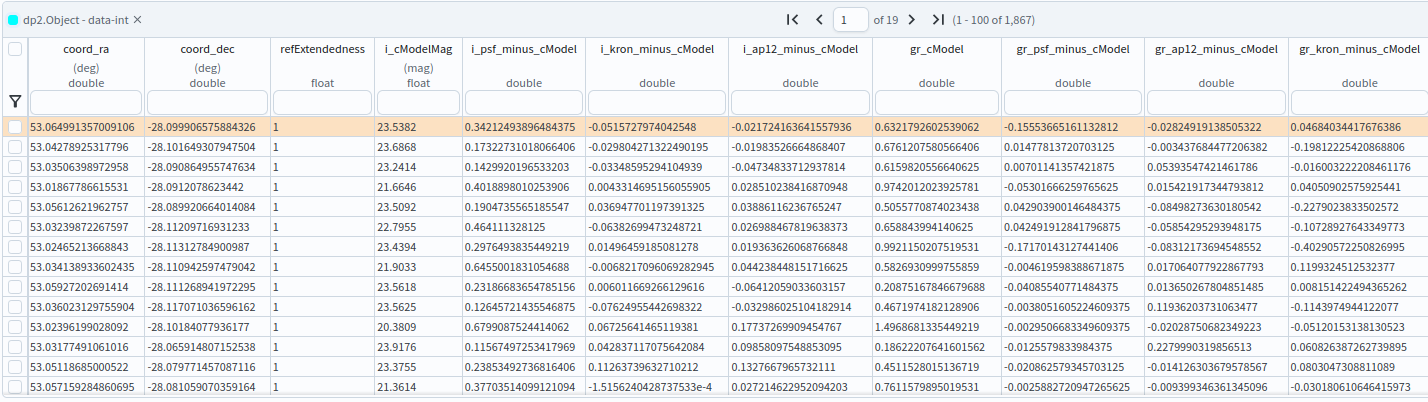Focus the gr_cModel filter input
The width and height of the screenshot is (1428, 402).
coord(937,102)
